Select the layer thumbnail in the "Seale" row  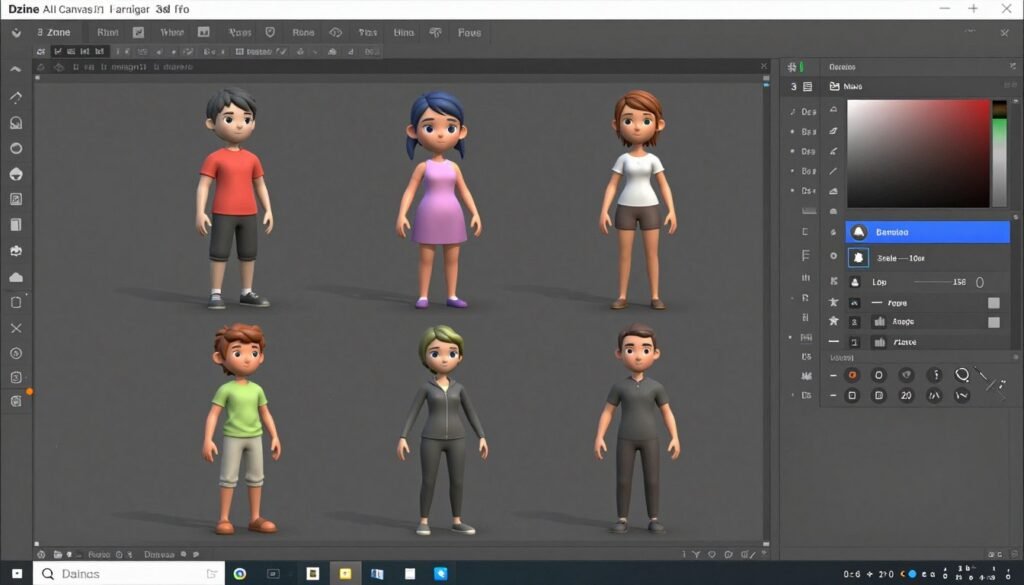tap(858, 258)
